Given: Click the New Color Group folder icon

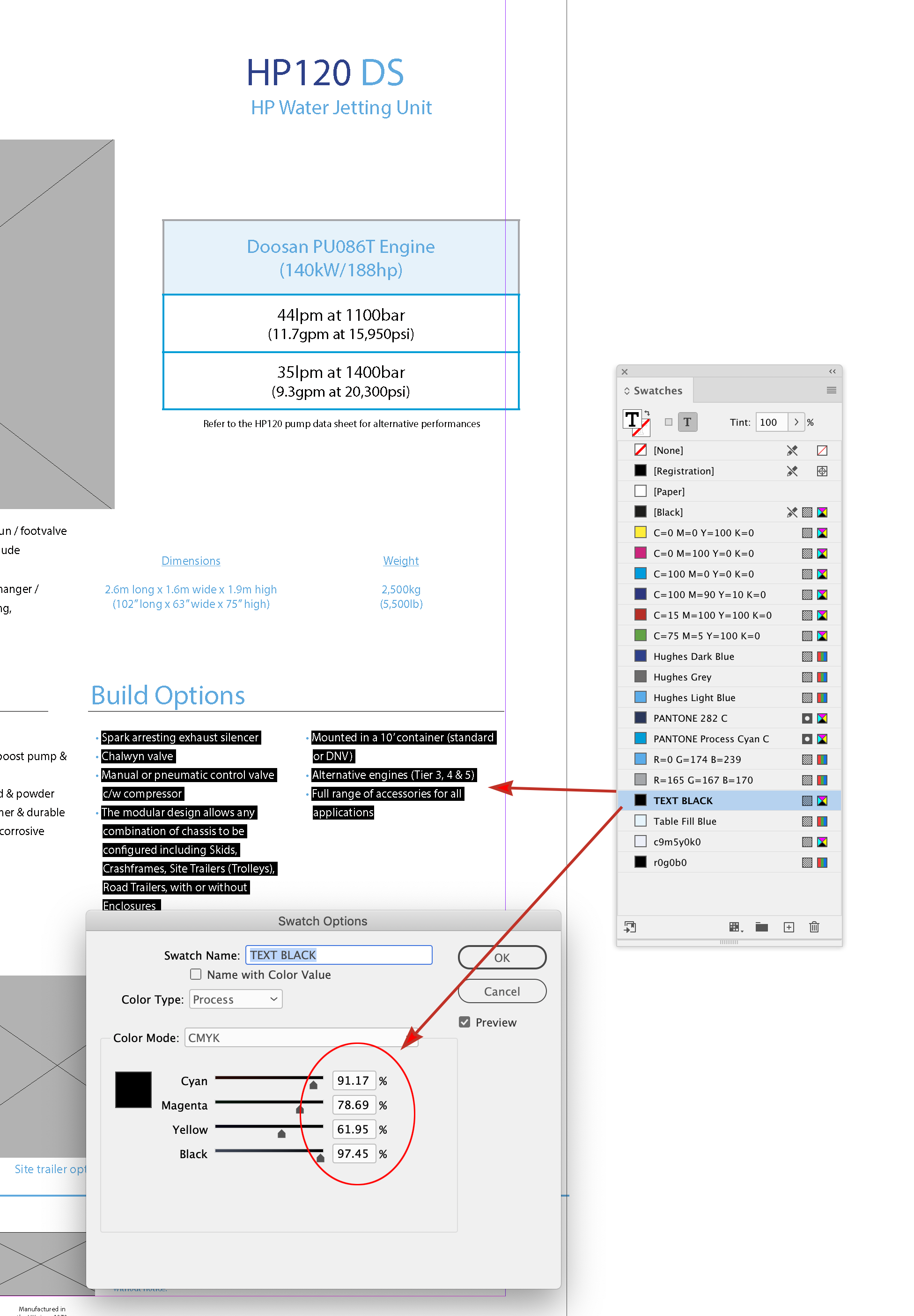Looking at the screenshot, I should [x=762, y=927].
